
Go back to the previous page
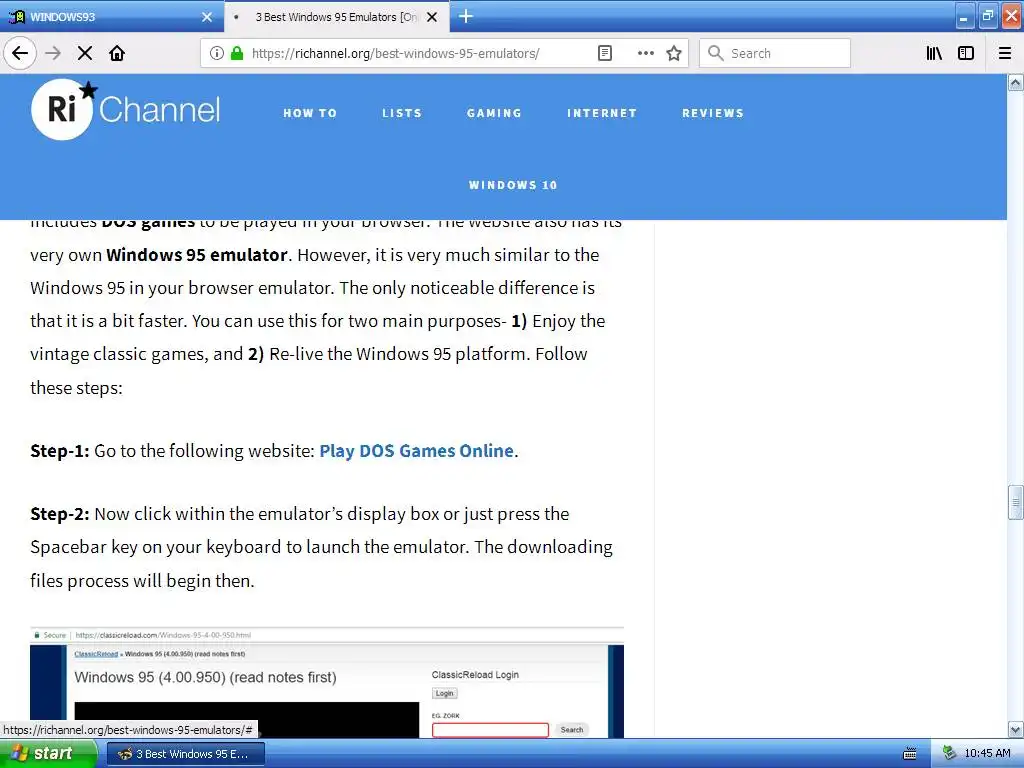(x=20, y=53)
